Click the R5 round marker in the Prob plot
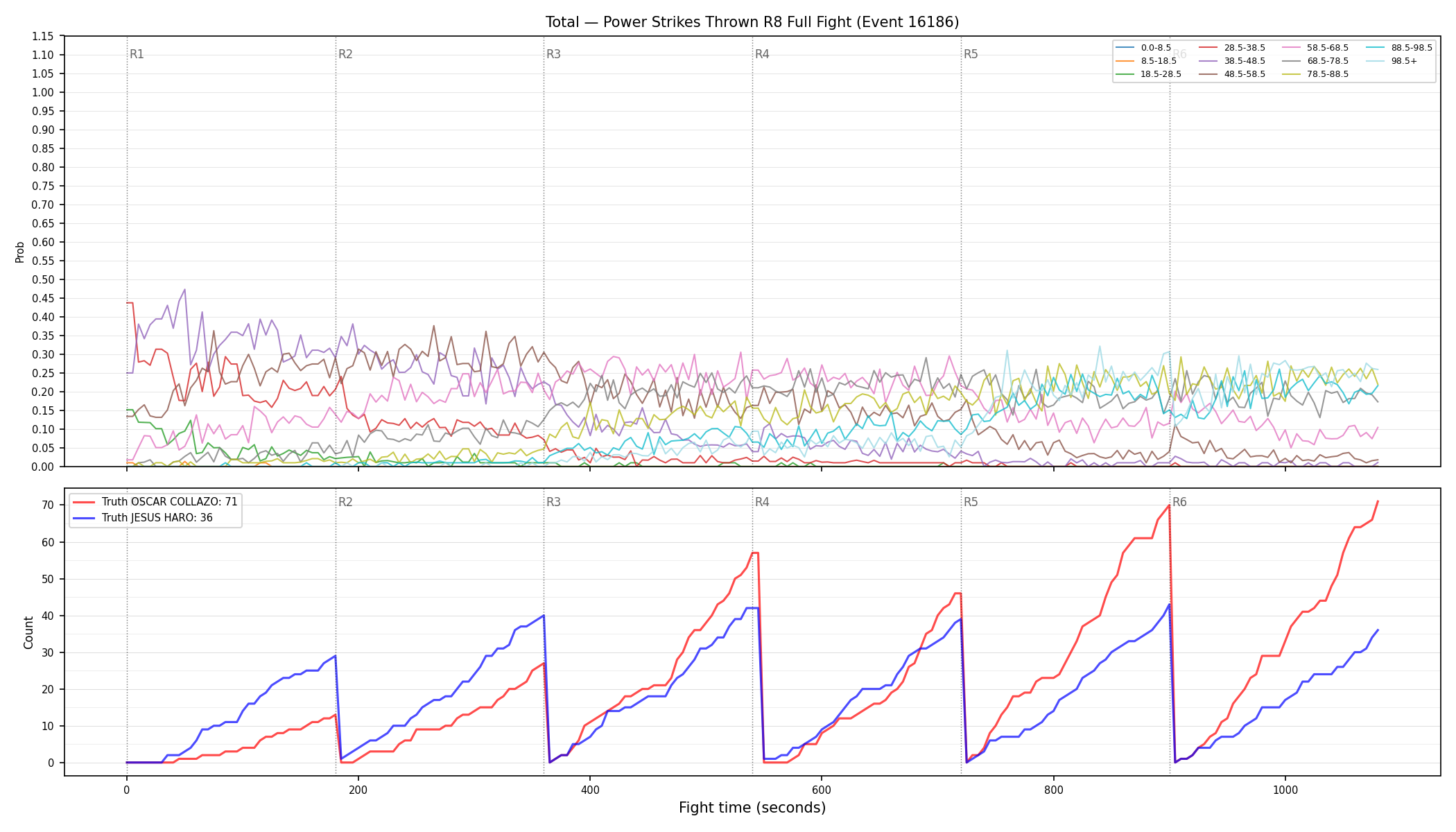The height and width of the screenshot is (832, 1456). pyautogui.click(x=971, y=54)
